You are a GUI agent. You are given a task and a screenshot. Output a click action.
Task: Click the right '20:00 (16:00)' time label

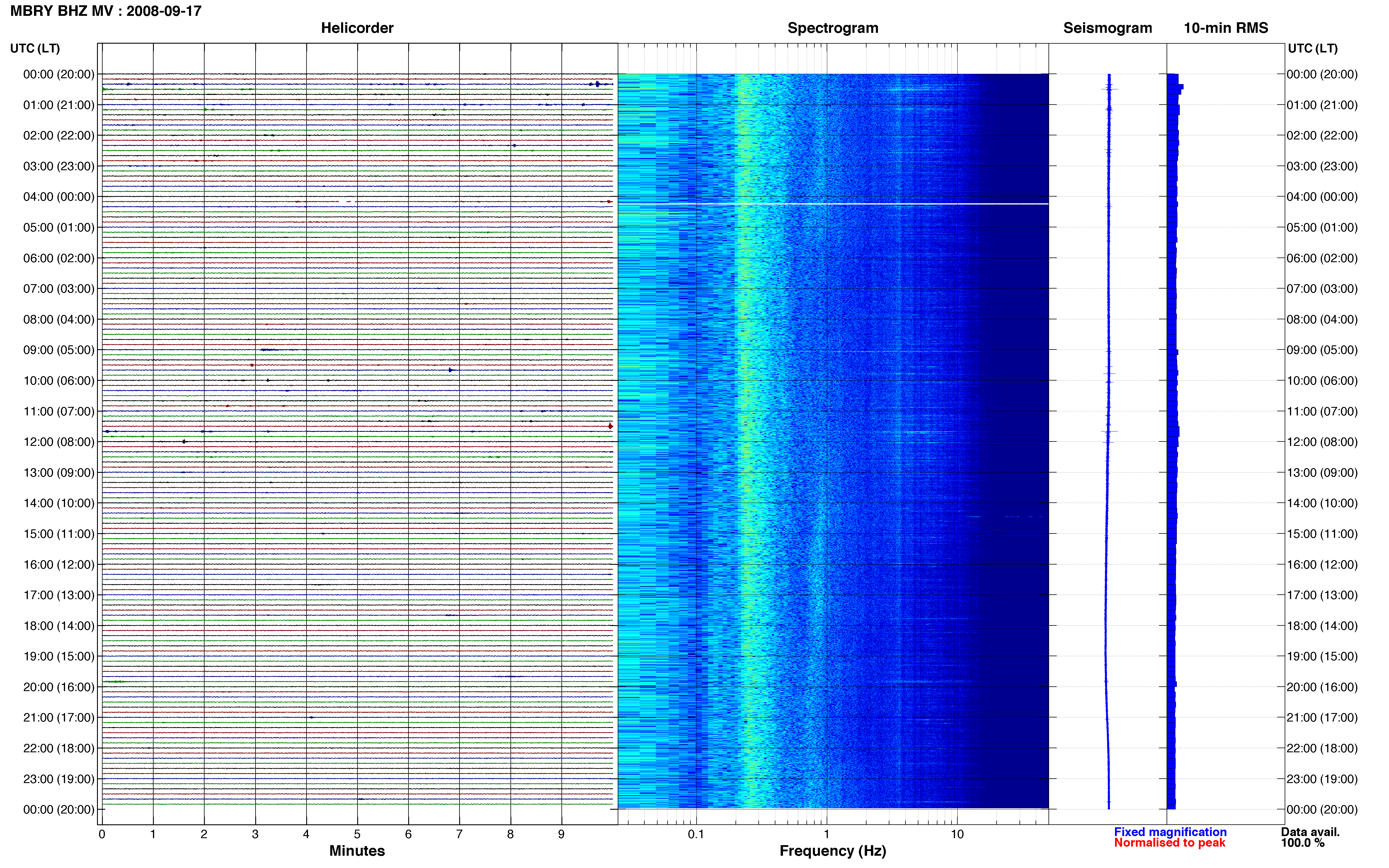pyautogui.click(x=1322, y=687)
